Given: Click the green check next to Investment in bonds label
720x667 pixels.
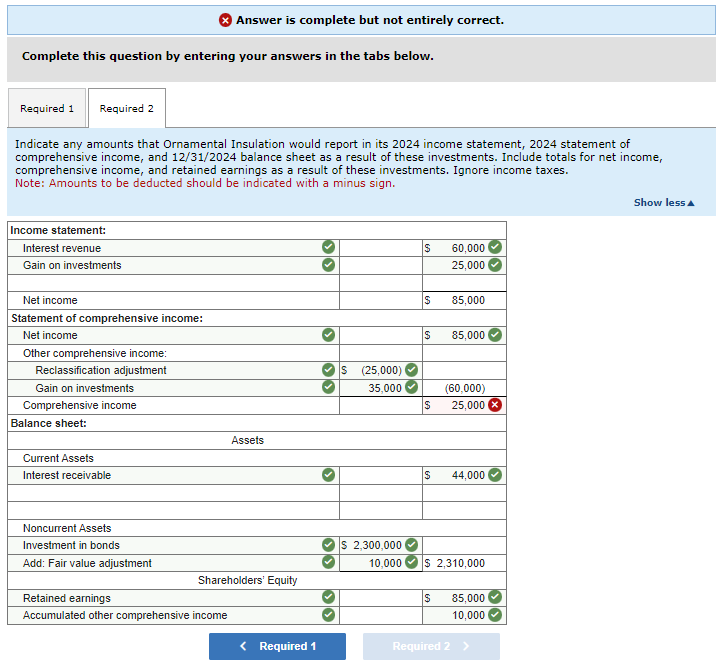Looking at the screenshot, I should tap(328, 545).
